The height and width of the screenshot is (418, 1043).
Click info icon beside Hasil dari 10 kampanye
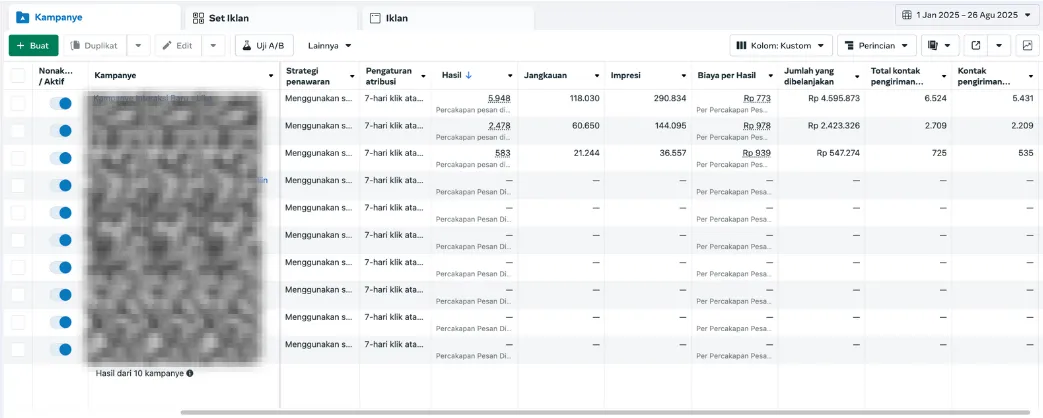(190, 373)
